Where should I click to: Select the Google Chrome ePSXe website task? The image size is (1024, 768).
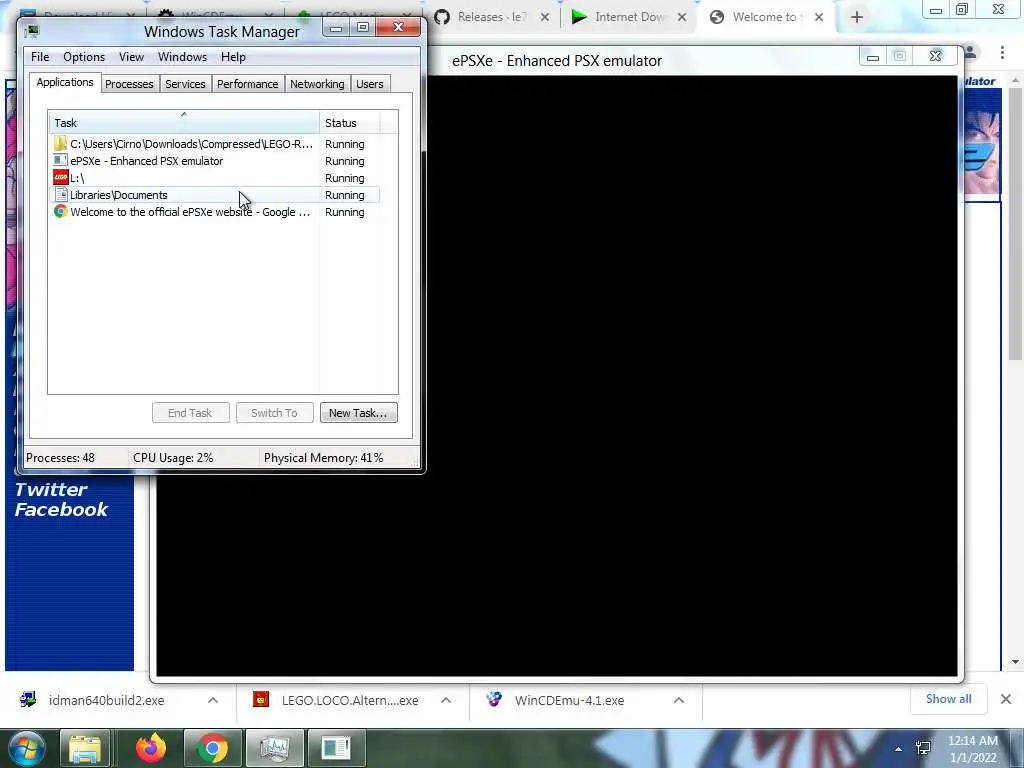pos(214,212)
